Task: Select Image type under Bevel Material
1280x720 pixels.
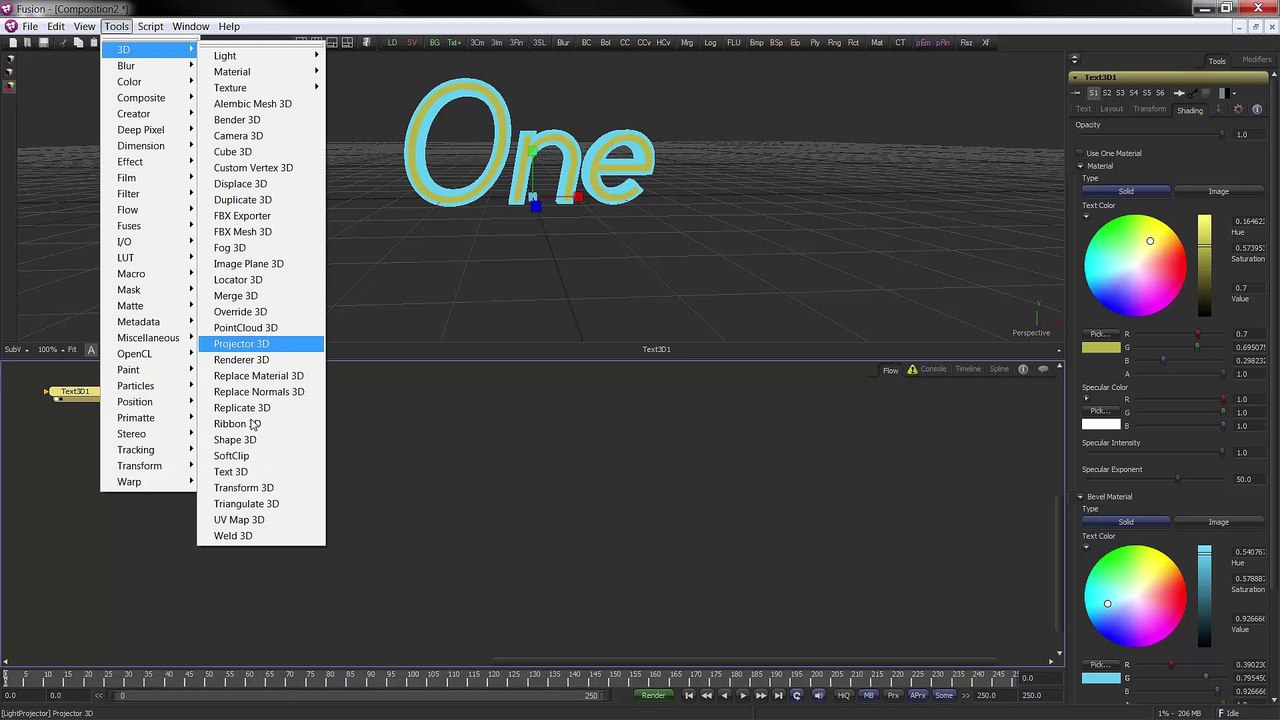Action: point(1218,522)
